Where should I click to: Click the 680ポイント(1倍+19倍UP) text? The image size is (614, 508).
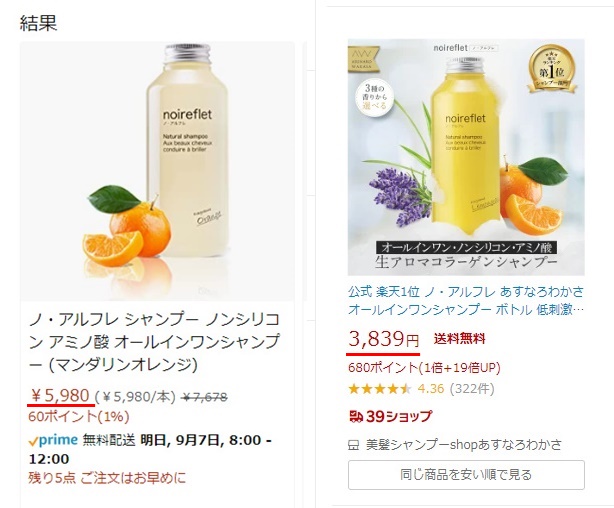click(424, 367)
